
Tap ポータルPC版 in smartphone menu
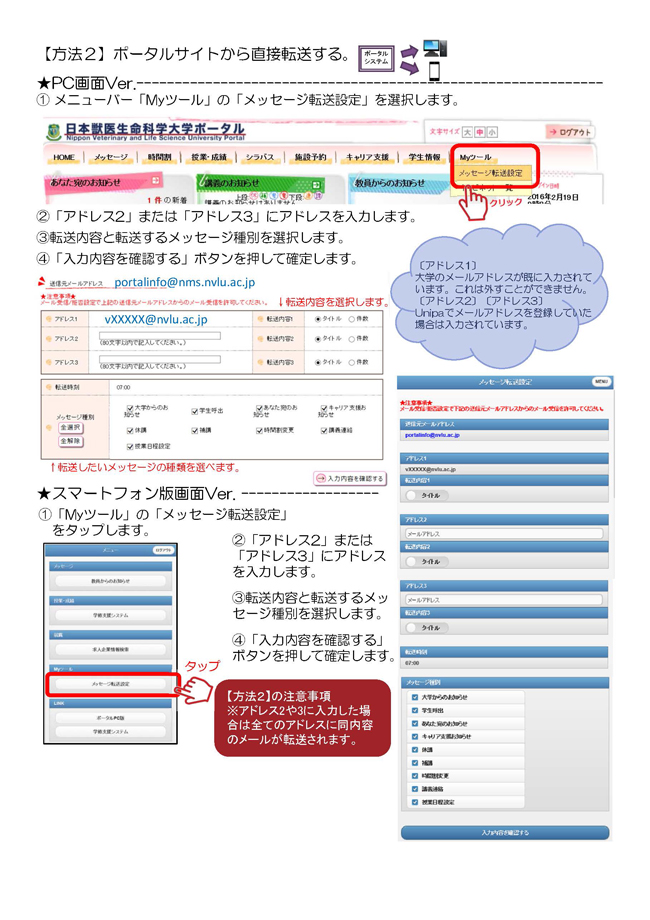click(x=110, y=718)
